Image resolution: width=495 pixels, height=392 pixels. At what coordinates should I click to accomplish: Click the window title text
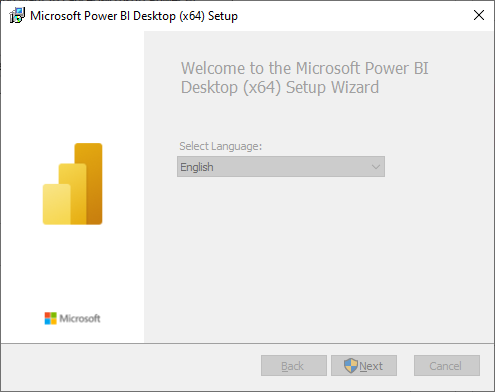coord(134,16)
